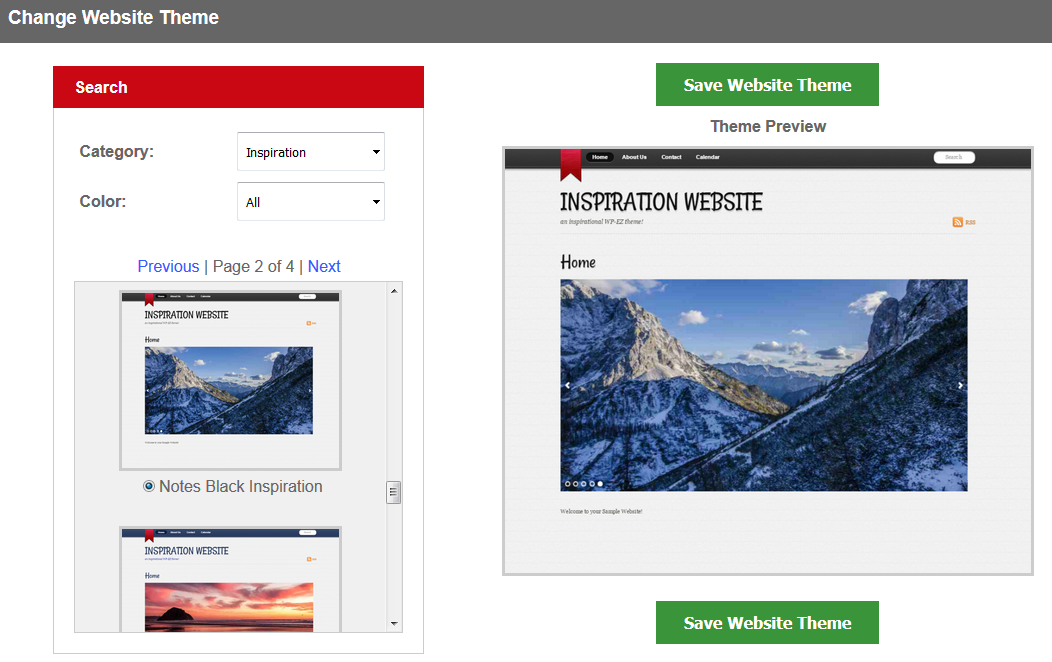Click the bottom Save Website Theme button

point(767,622)
